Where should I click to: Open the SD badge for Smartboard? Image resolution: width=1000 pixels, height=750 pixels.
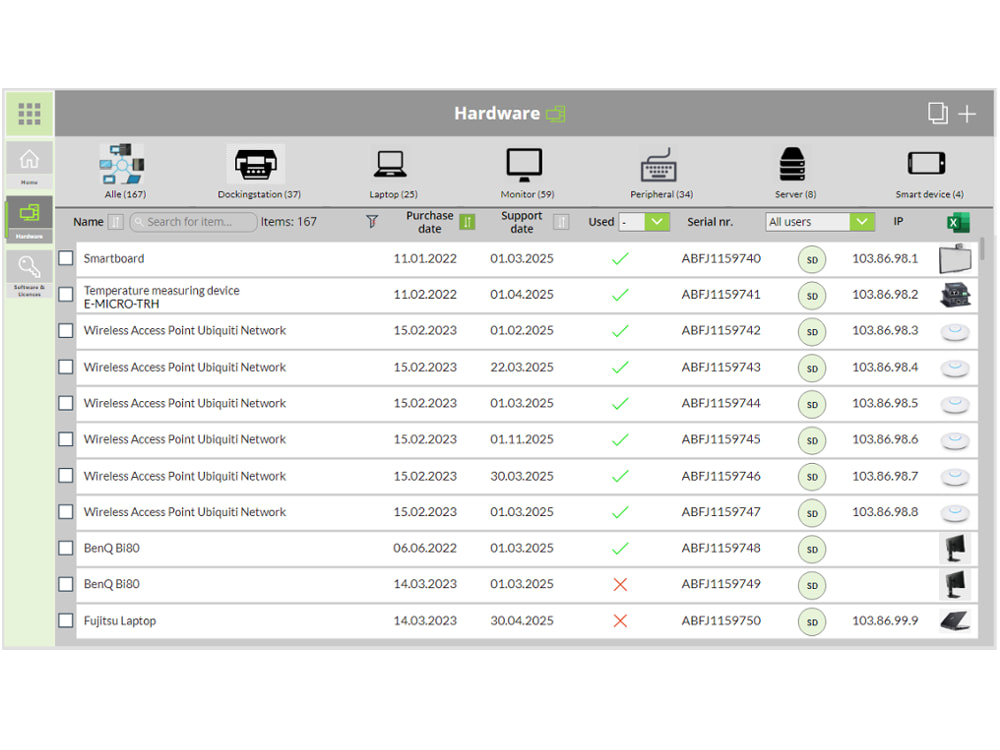tap(811, 258)
